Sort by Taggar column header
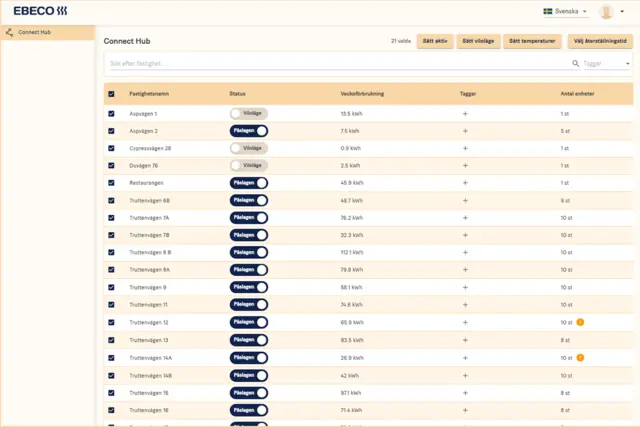 [x=468, y=94]
